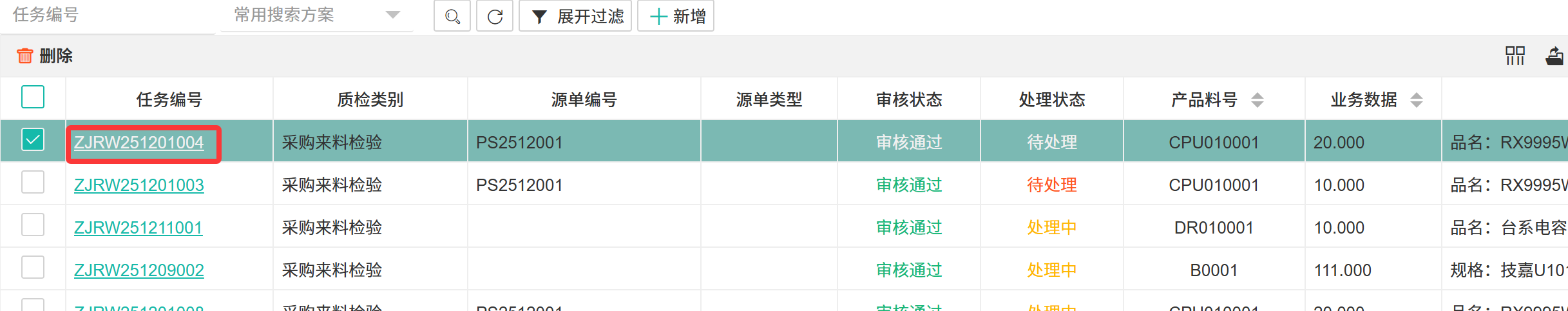Uncheck the ZJRW251201004 row checkbox
1568x311 pixels.
pyautogui.click(x=33, y=140)
